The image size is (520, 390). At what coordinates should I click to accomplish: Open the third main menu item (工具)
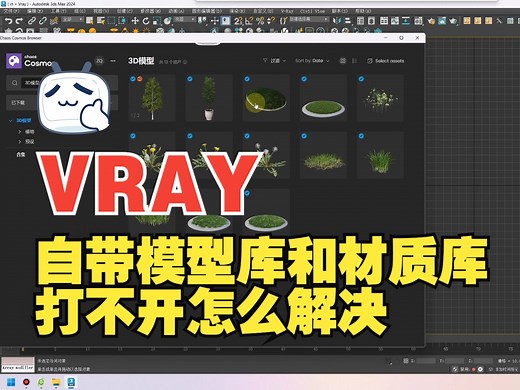(58, 11)
